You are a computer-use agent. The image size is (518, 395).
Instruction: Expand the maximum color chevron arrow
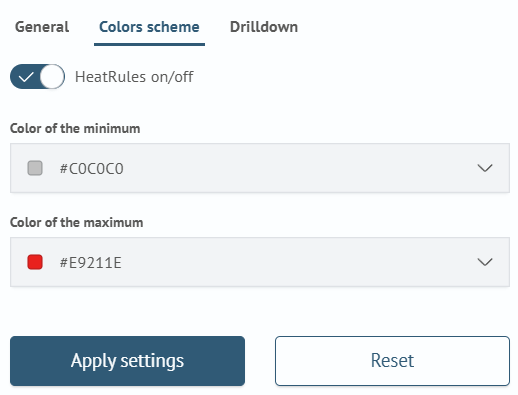485,262
